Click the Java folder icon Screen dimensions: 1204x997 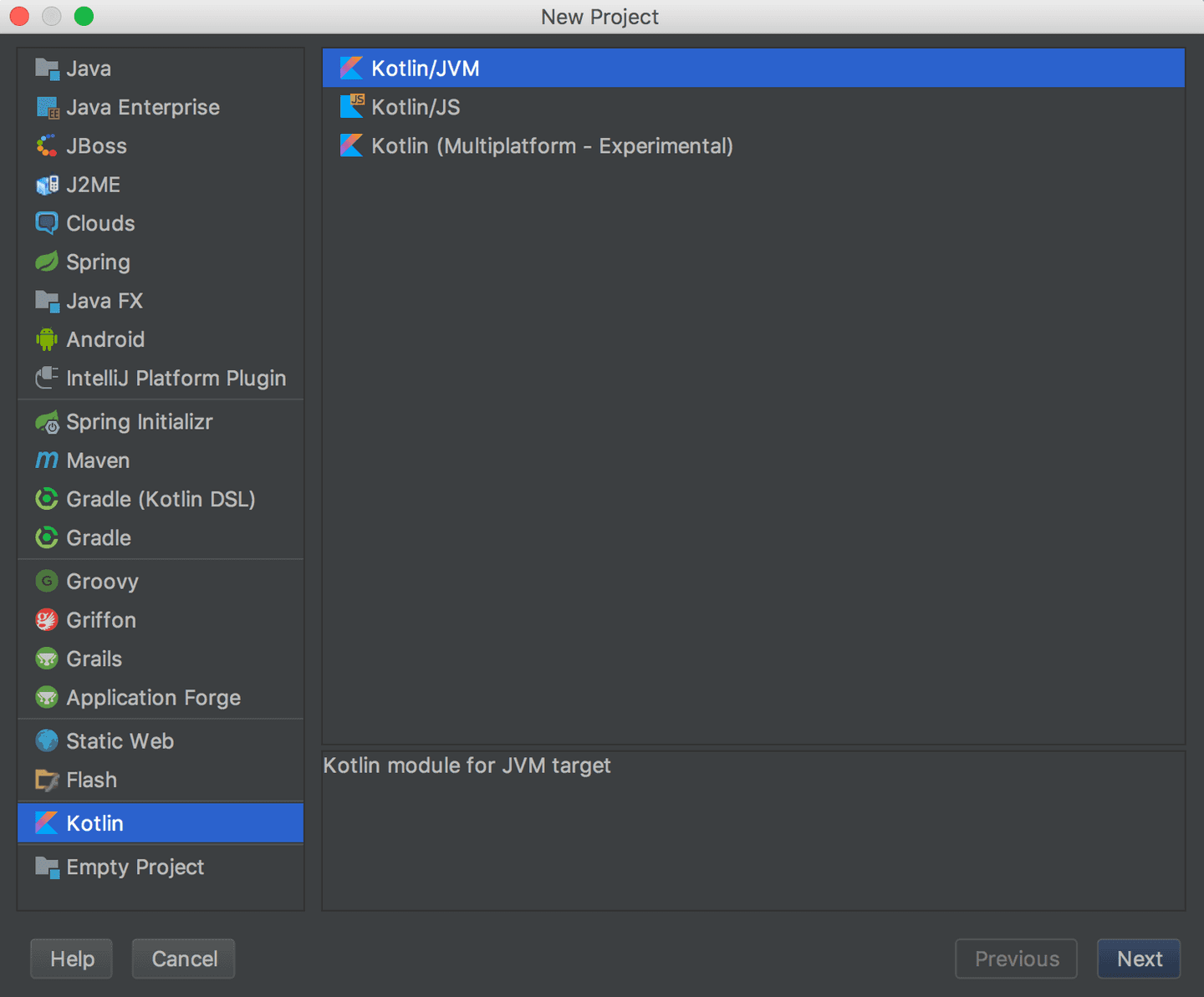(x=47, y=69)
